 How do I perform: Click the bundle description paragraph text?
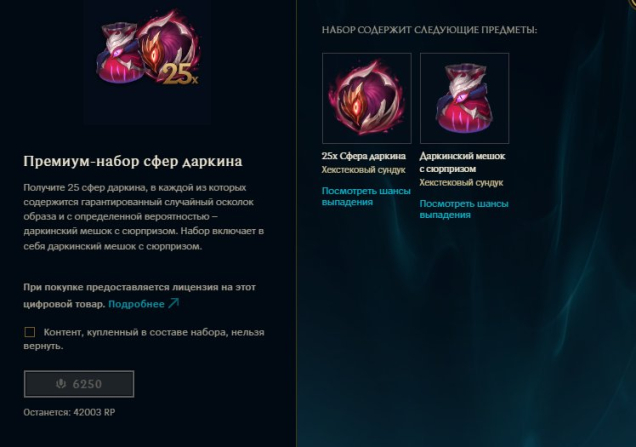pyautogui.click(x=144, y=217)
